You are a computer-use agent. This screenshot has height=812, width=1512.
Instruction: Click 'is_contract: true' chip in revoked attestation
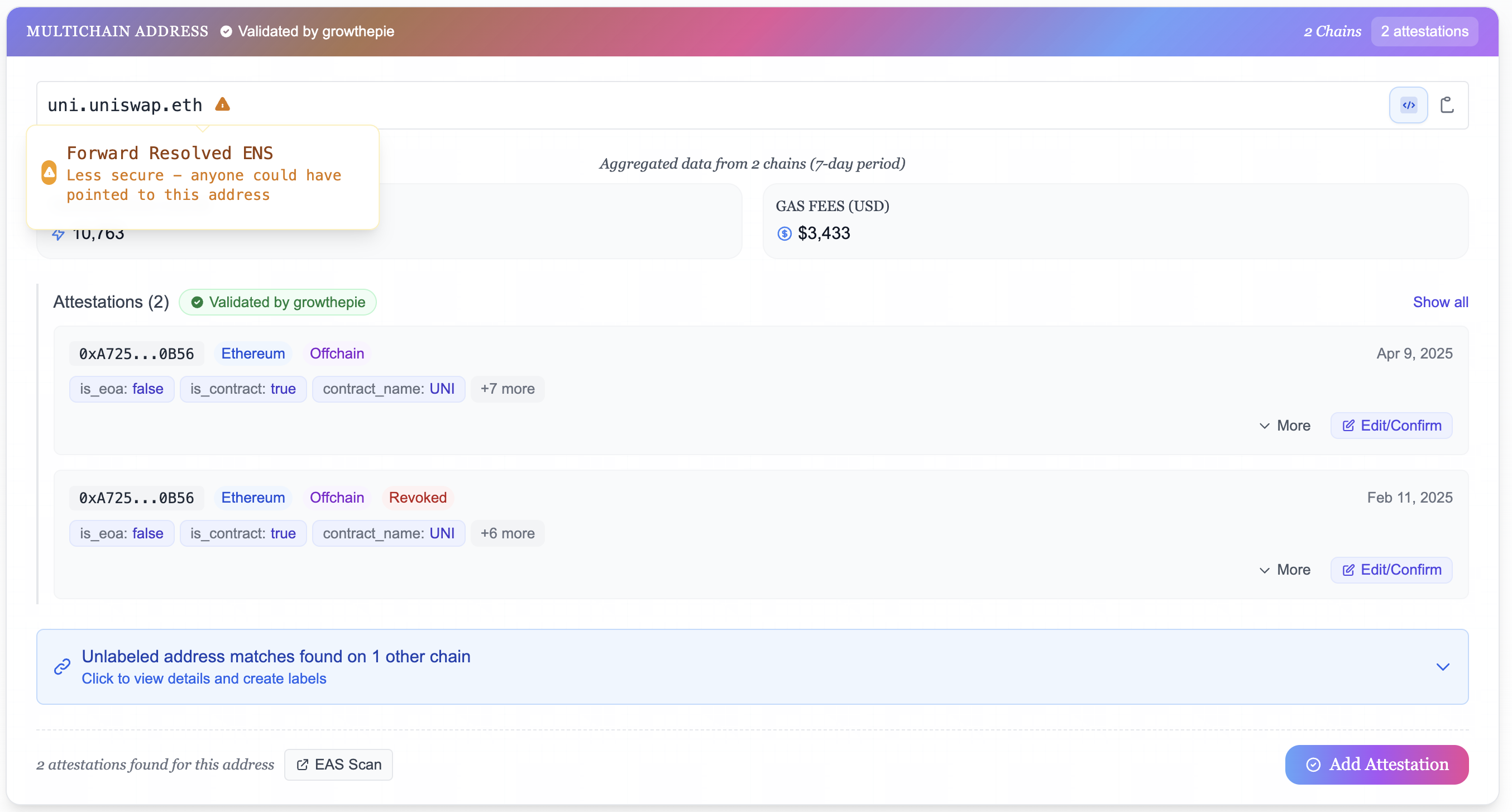[243, 533]
